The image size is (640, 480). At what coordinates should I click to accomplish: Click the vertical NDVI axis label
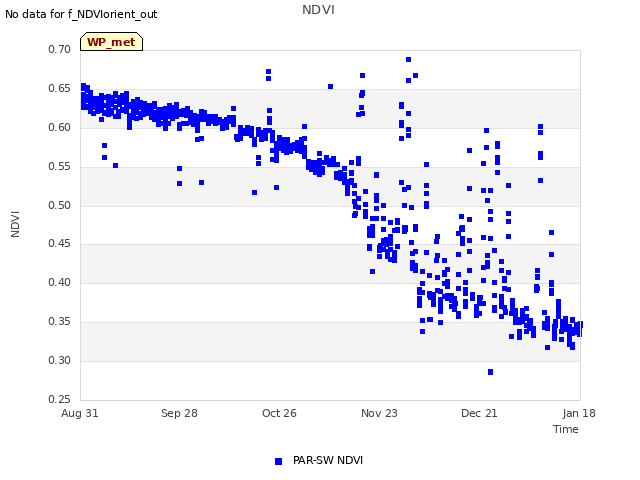coord(15,224)
